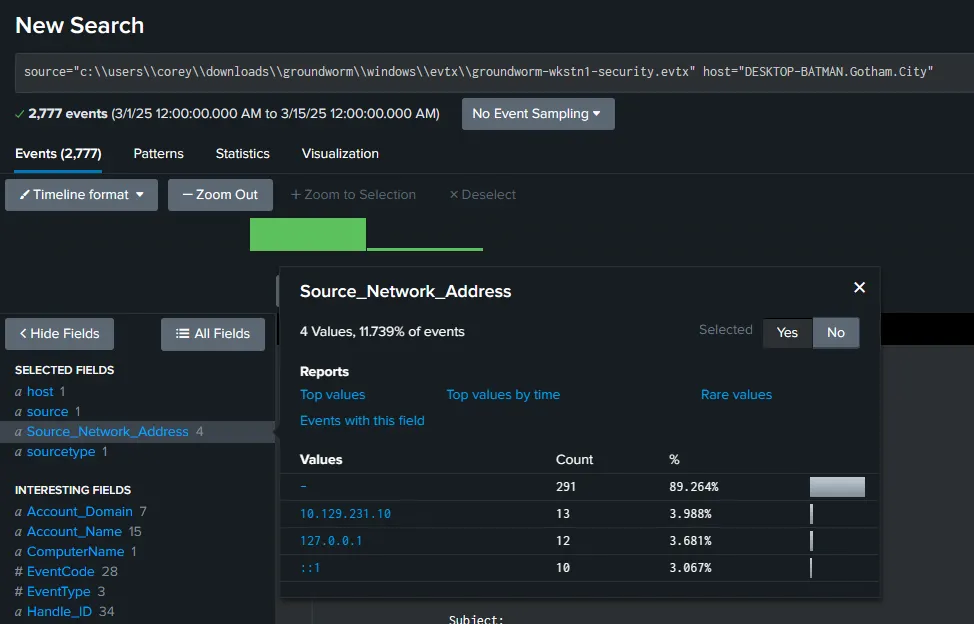Click the thin green timeline bar
This screenshot has height=624, width=974.
(x=425, y=249)
